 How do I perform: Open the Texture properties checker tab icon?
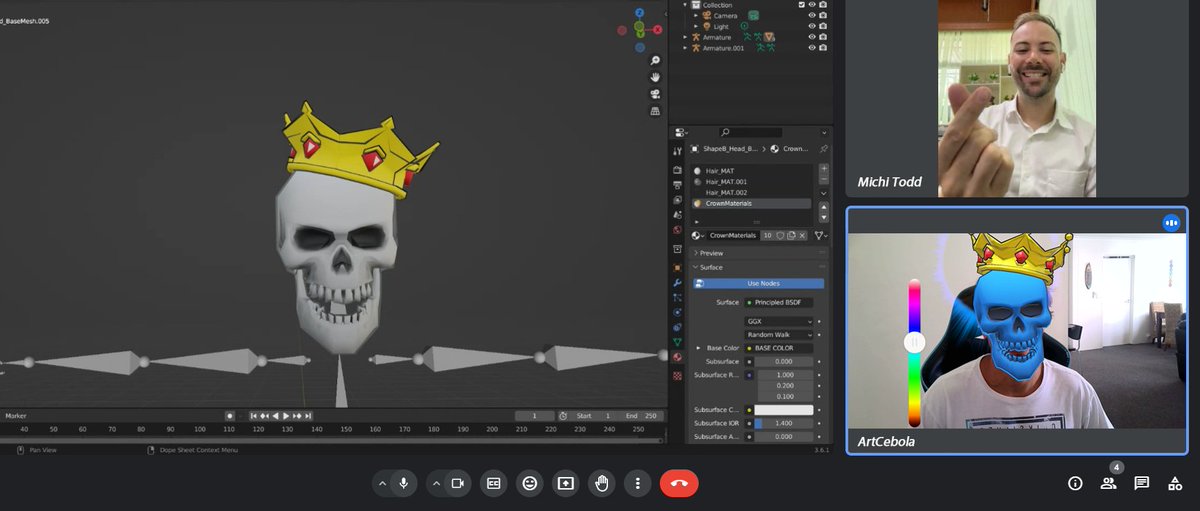678,375
